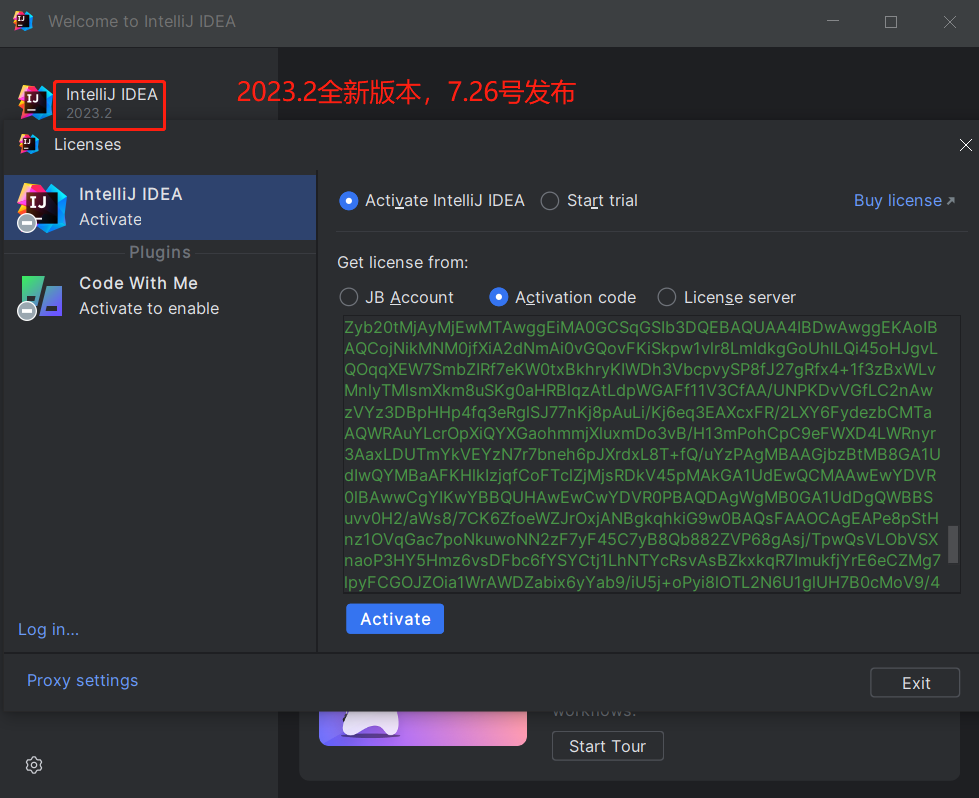Open the Buy license link

pyautogui.click(x=904, y=200)
